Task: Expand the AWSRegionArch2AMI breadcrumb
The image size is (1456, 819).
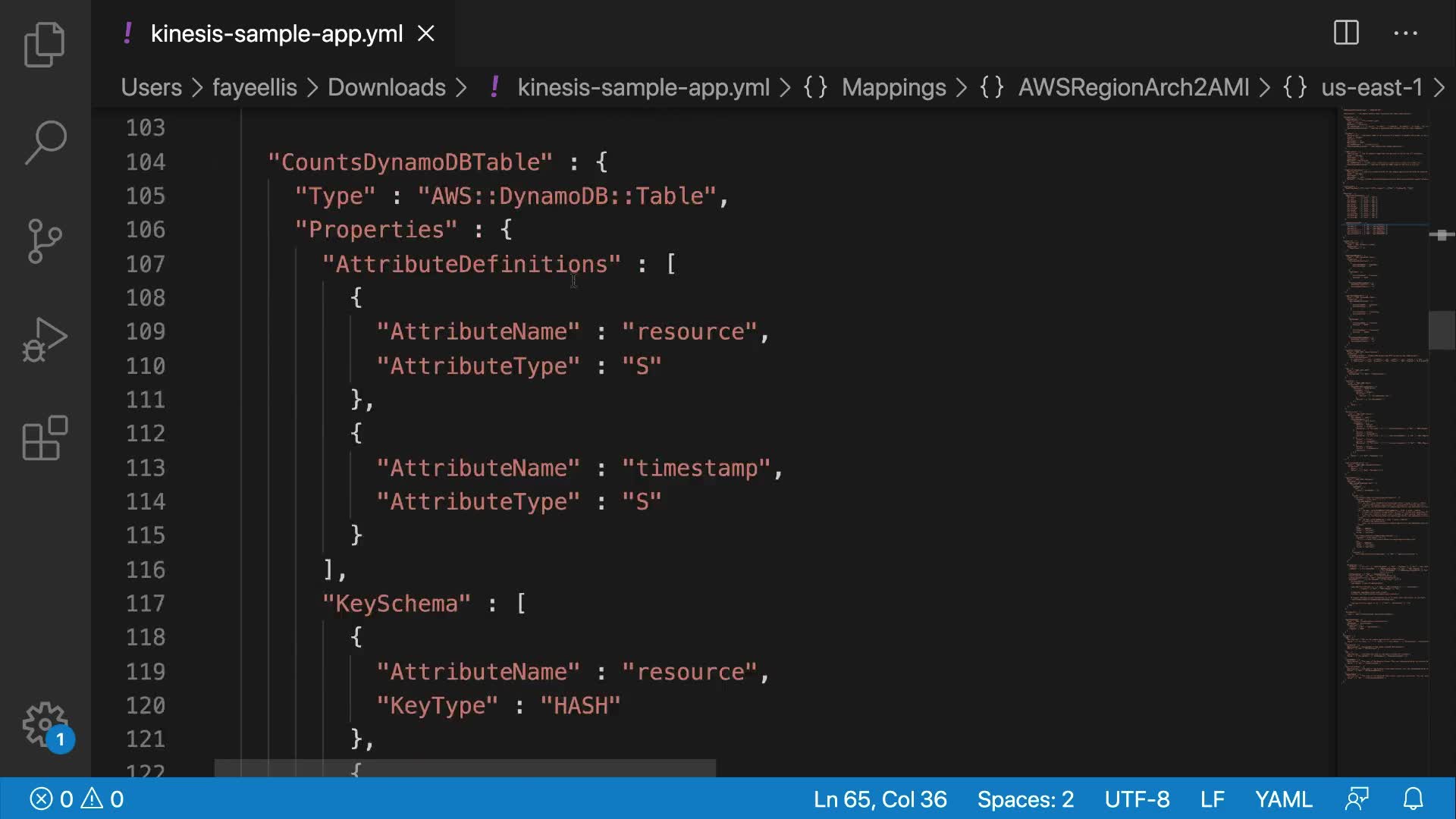Action: (1133, 87)
